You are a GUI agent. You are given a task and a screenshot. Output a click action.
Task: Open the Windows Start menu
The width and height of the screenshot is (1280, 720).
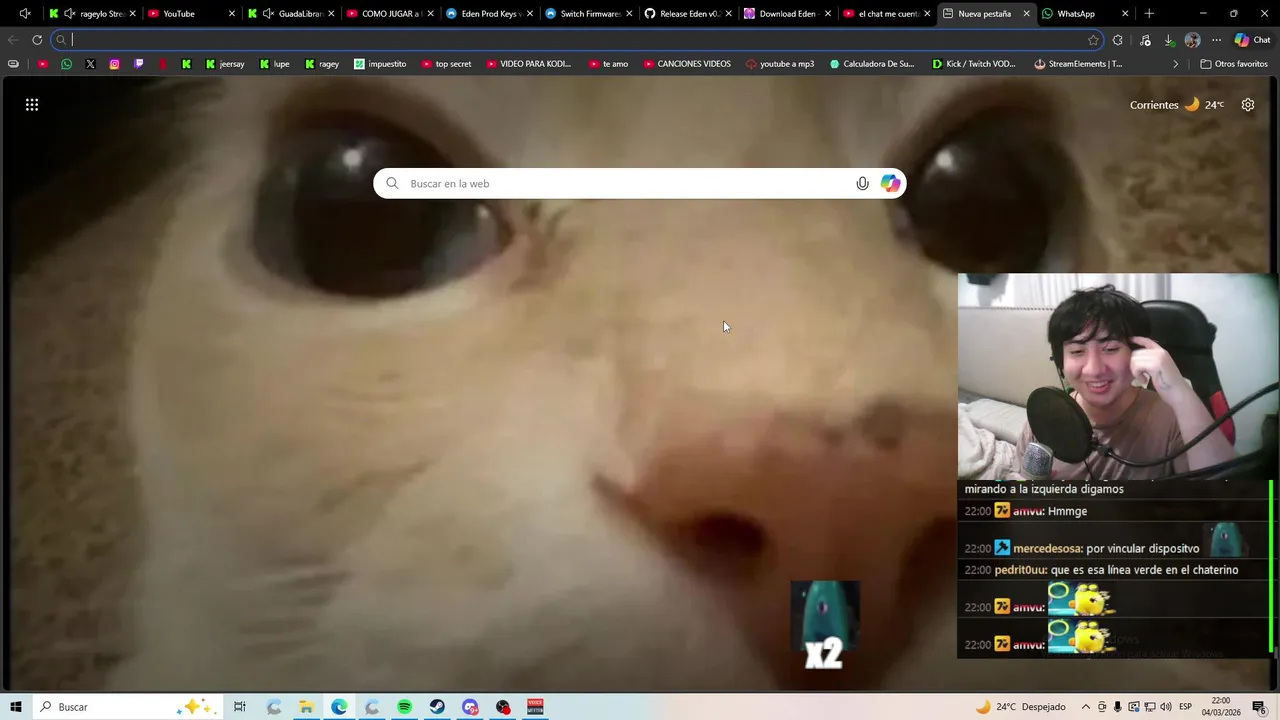pyautogui.click(x=16, y=707)
